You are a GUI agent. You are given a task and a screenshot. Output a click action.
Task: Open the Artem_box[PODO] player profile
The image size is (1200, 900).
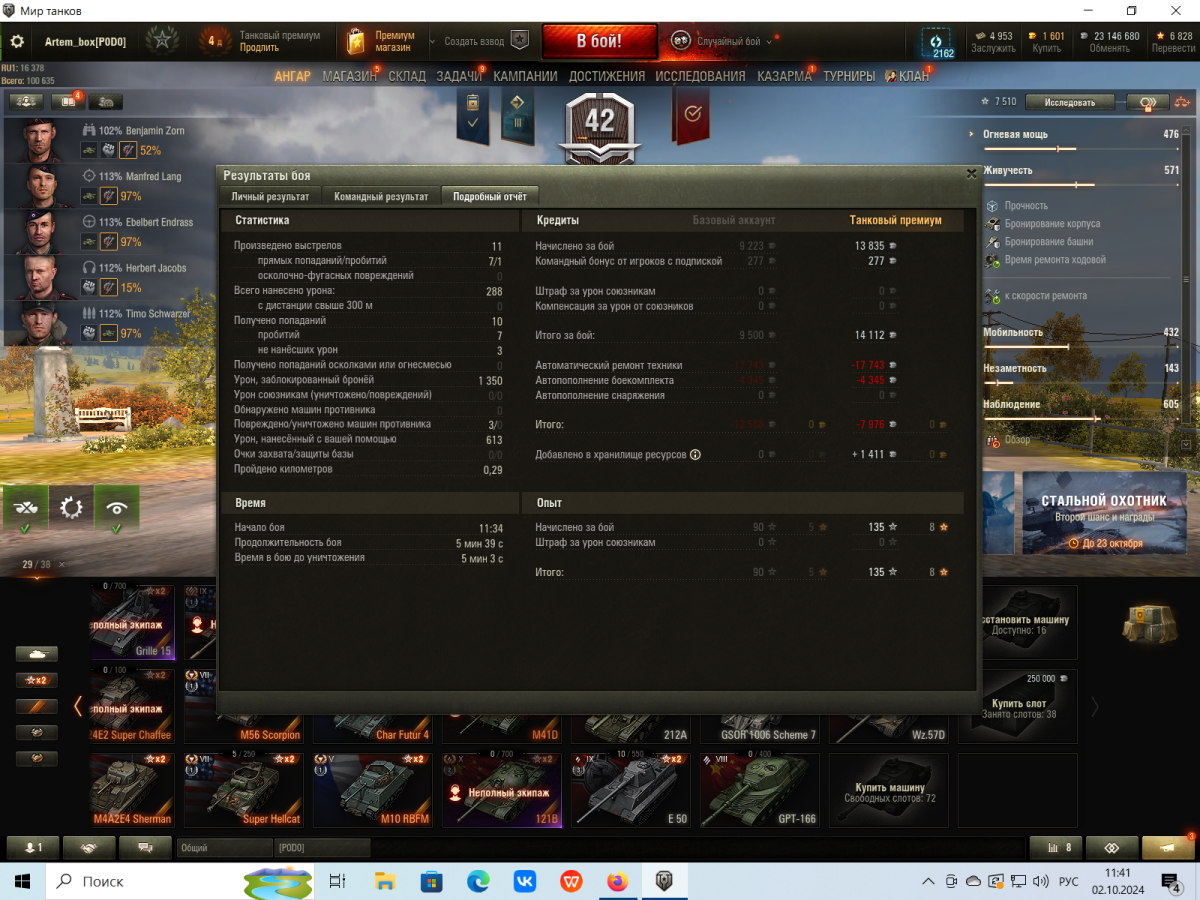point(85,42)
